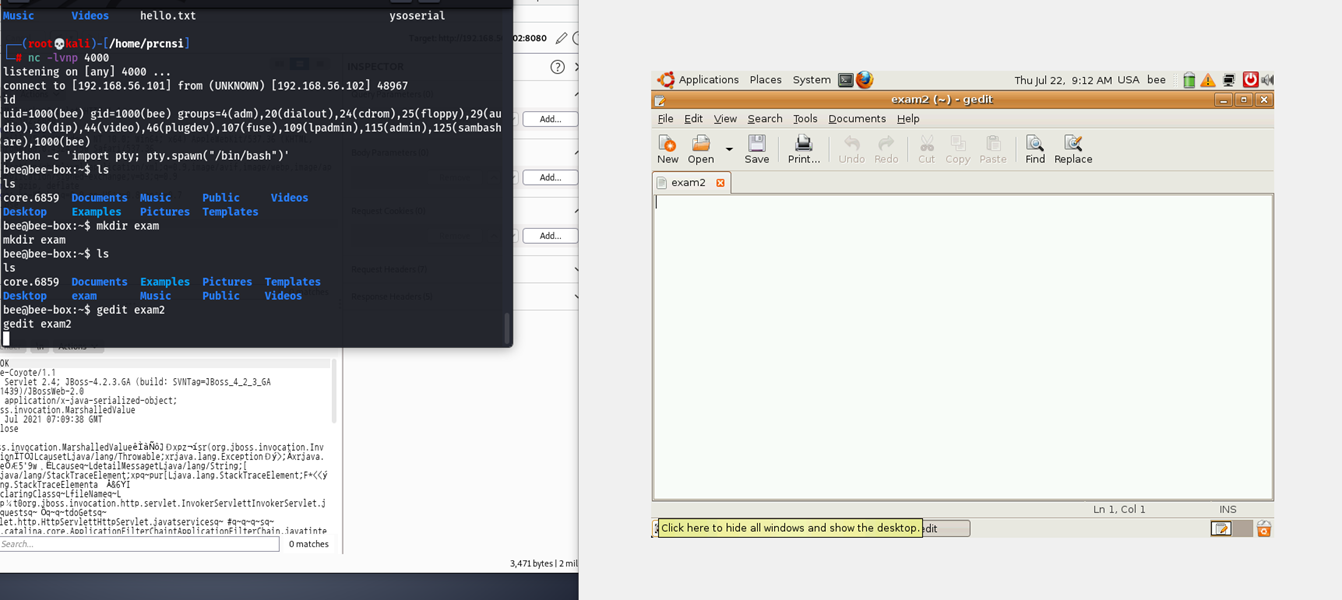The image size is (1342, 600).
Task: Click the ysoserial entry in terminal listing
Action: pos(417,16)
